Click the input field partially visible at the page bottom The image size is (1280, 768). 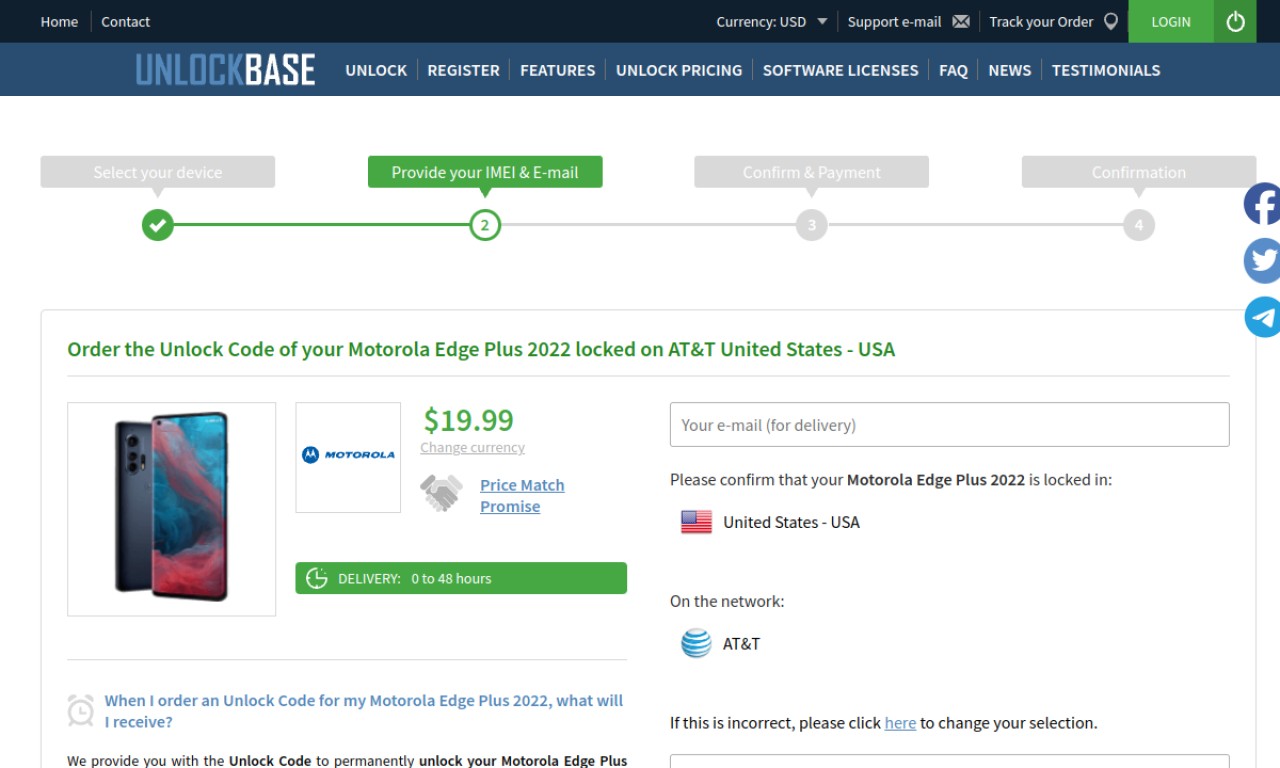949,761
